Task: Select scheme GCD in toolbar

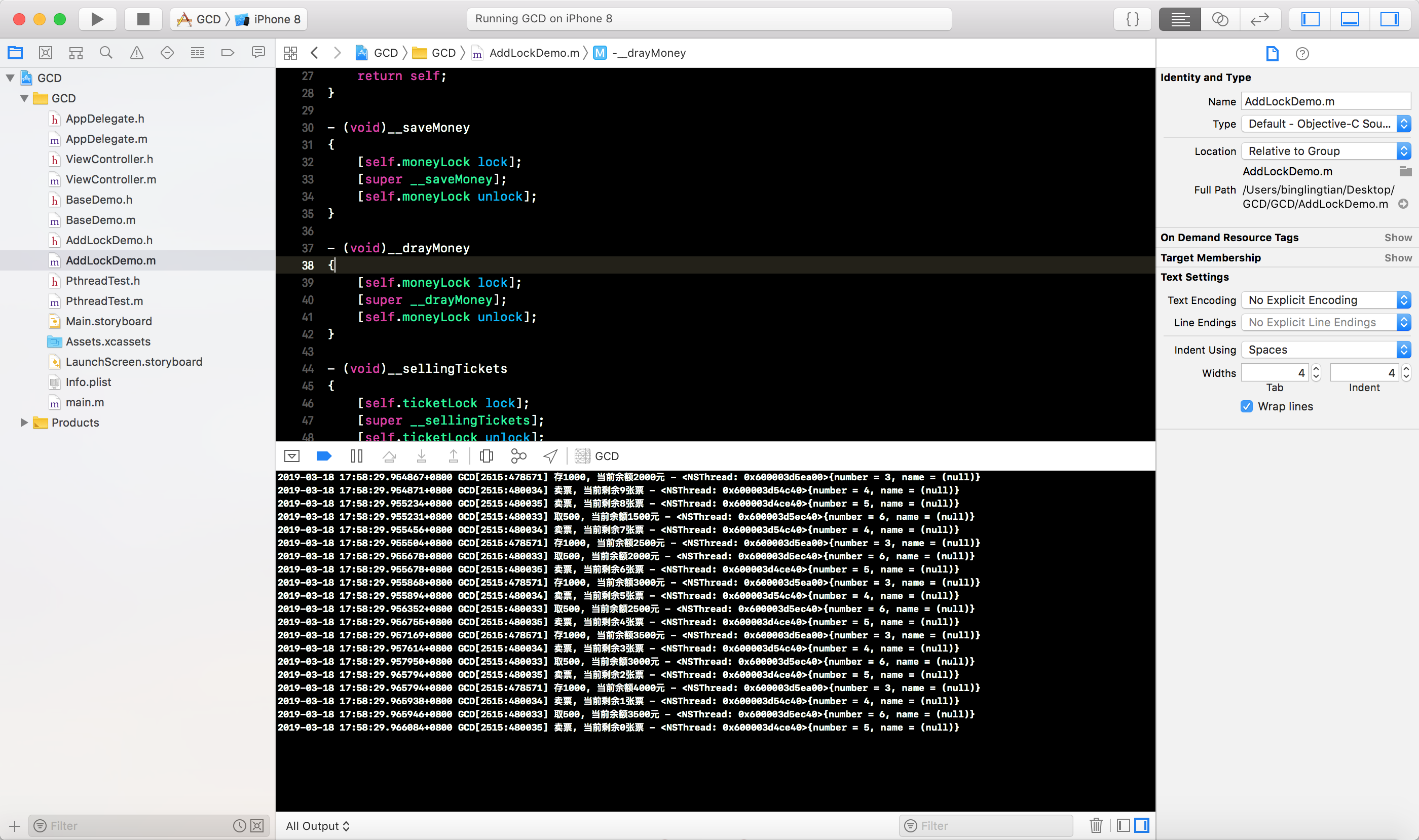Action: [x=199, y=19]
